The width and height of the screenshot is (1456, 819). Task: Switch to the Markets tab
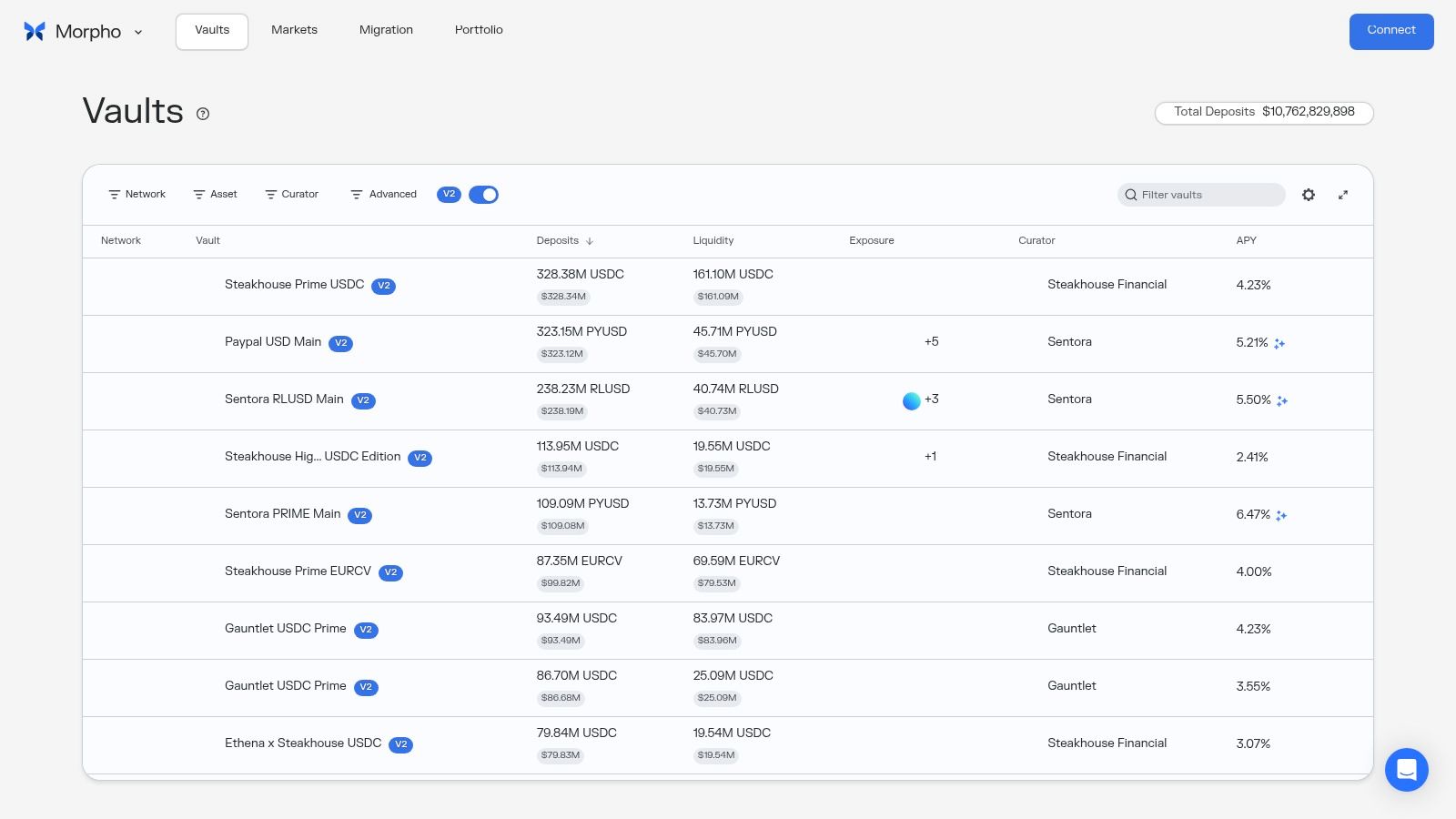[294, 30]
